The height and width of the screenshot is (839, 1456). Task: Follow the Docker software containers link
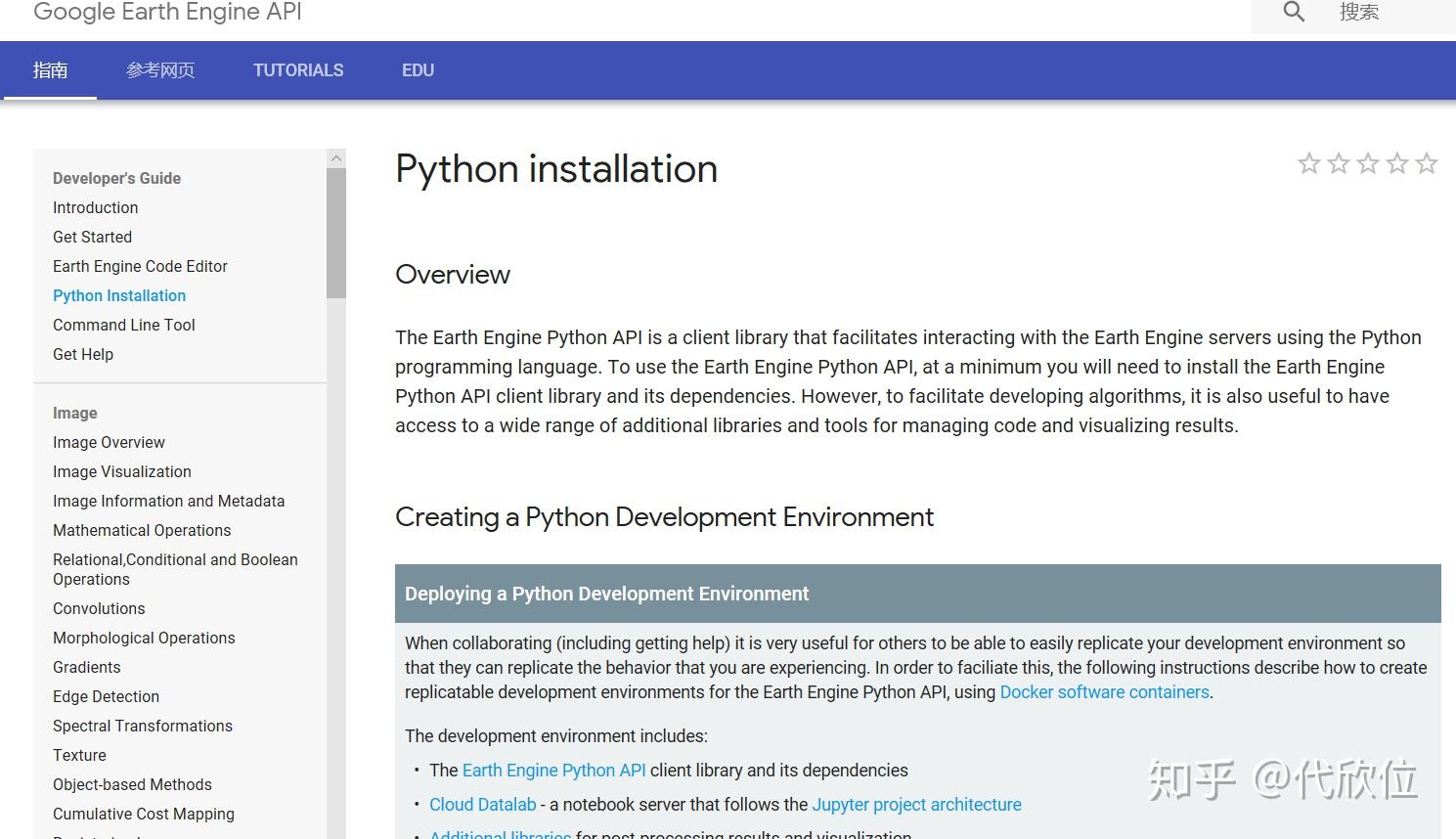click(x=1104, y=692)
